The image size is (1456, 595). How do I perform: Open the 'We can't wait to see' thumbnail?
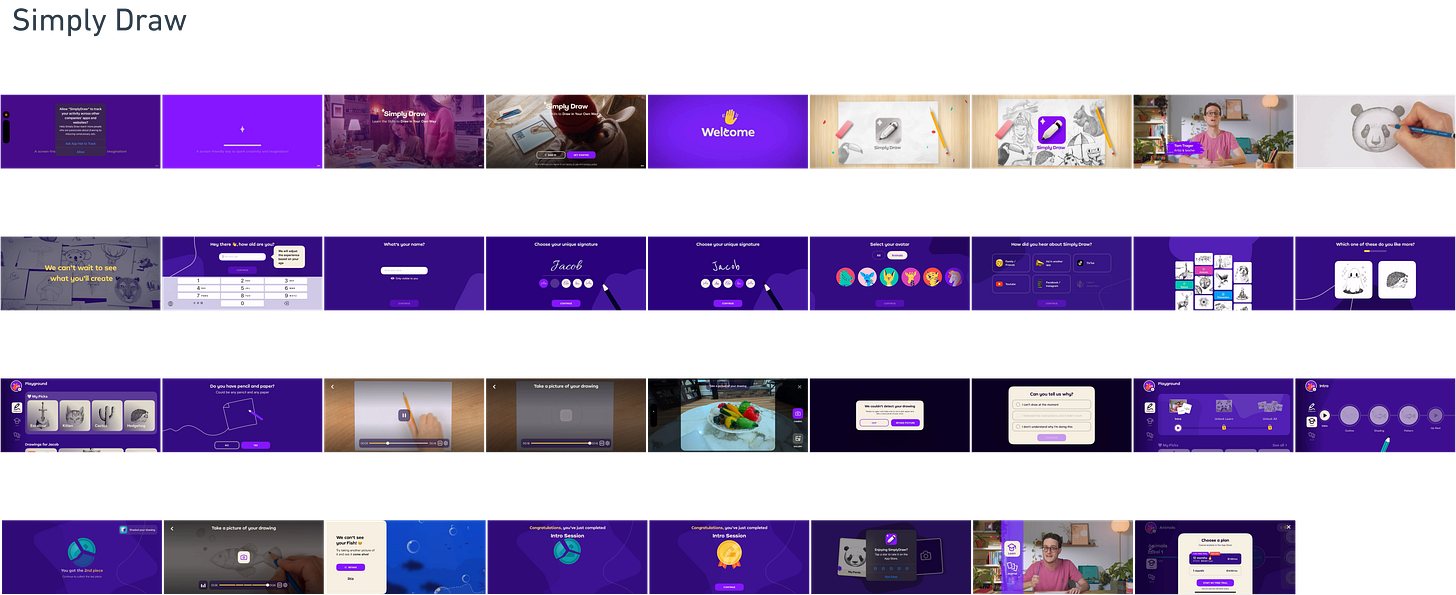tap(80, 273)
